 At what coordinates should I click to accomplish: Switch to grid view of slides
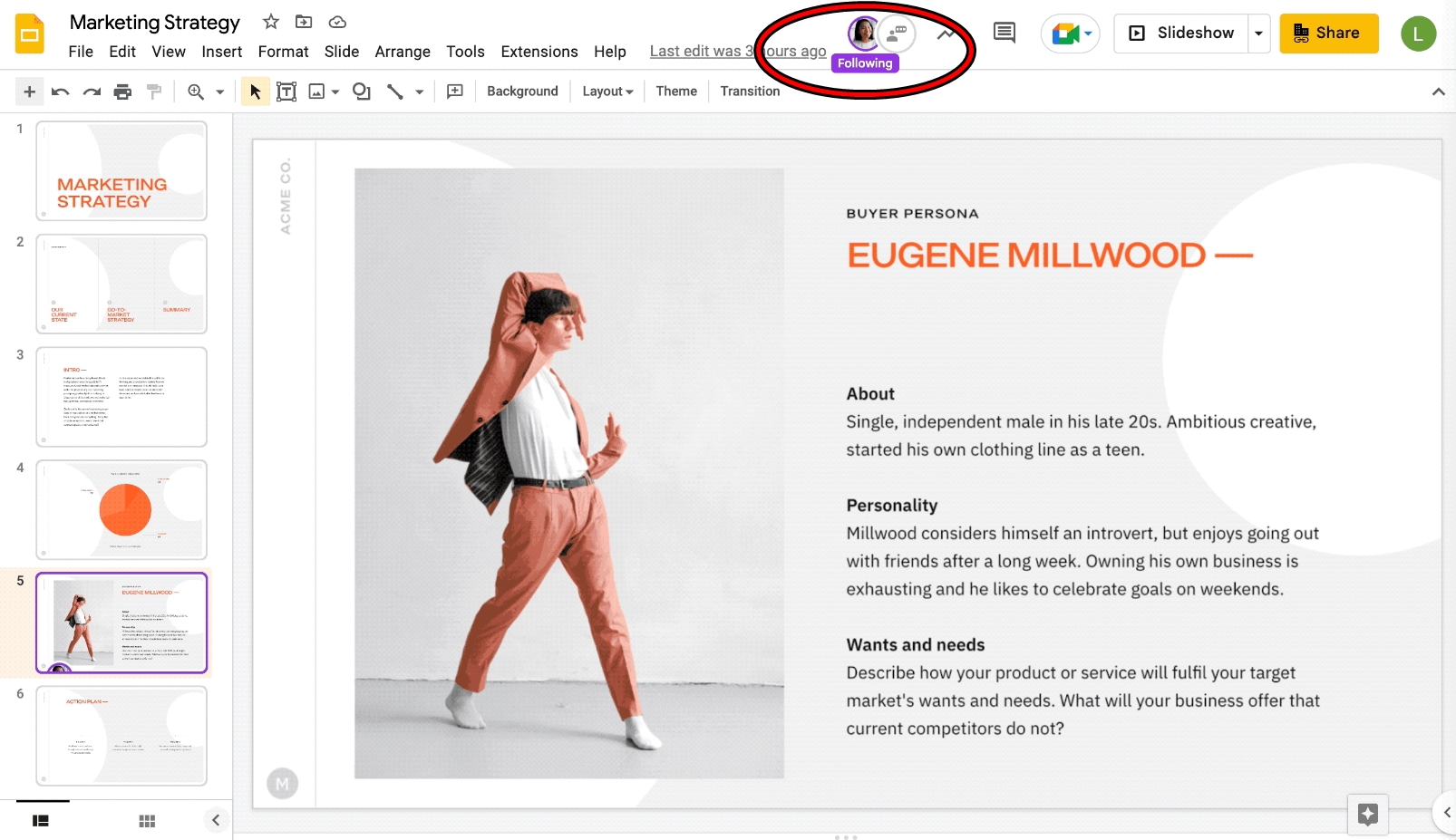coord(147,820)
